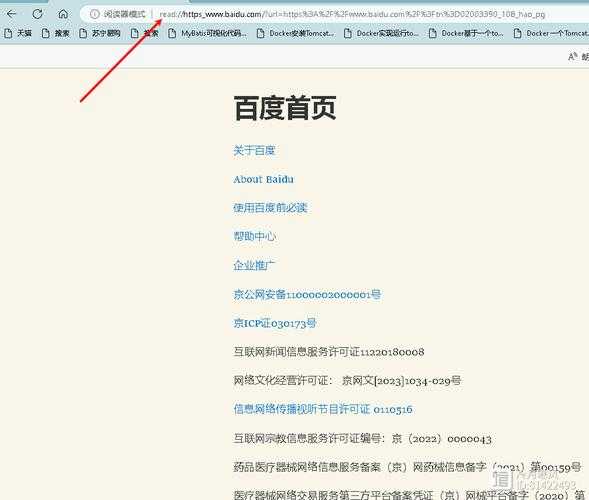Open the Docker一个Tomcat bookmark

(x=551, y=33)
